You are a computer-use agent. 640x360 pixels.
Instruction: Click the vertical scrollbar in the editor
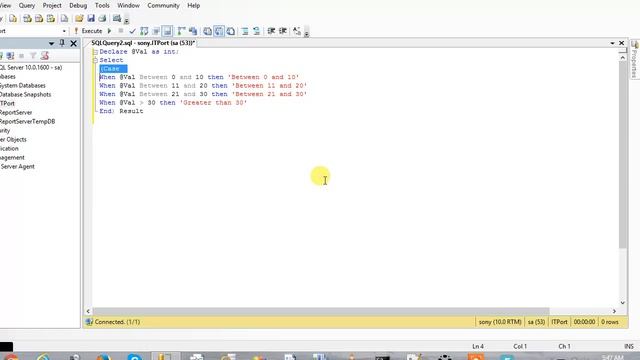point(622,155)
